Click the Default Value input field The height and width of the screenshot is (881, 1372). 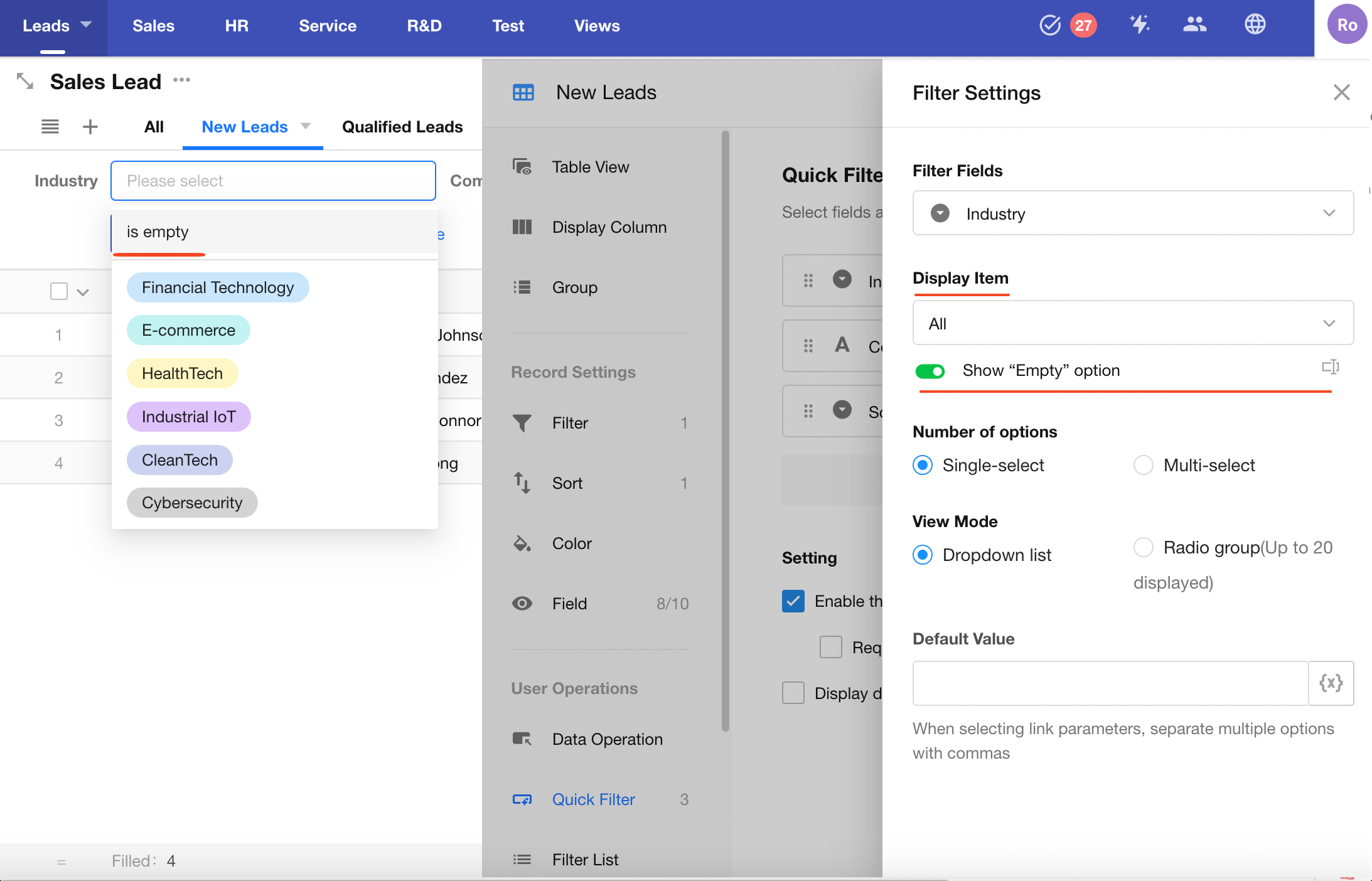1110,683
